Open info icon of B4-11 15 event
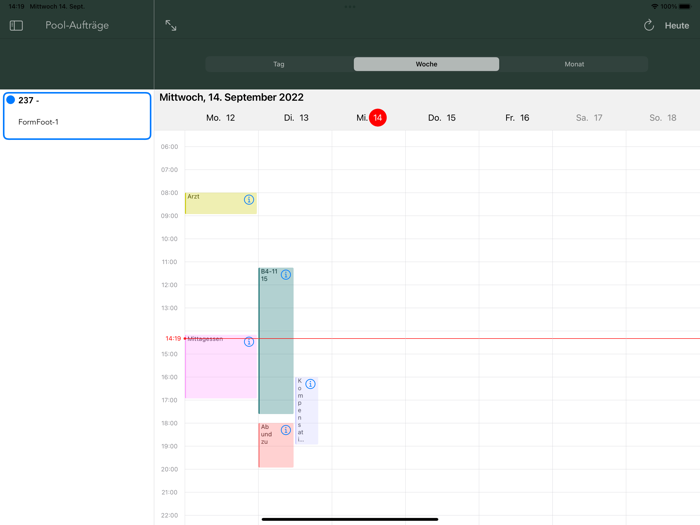Viewport: 700px width, 525px height. click(x=286, y=275)
